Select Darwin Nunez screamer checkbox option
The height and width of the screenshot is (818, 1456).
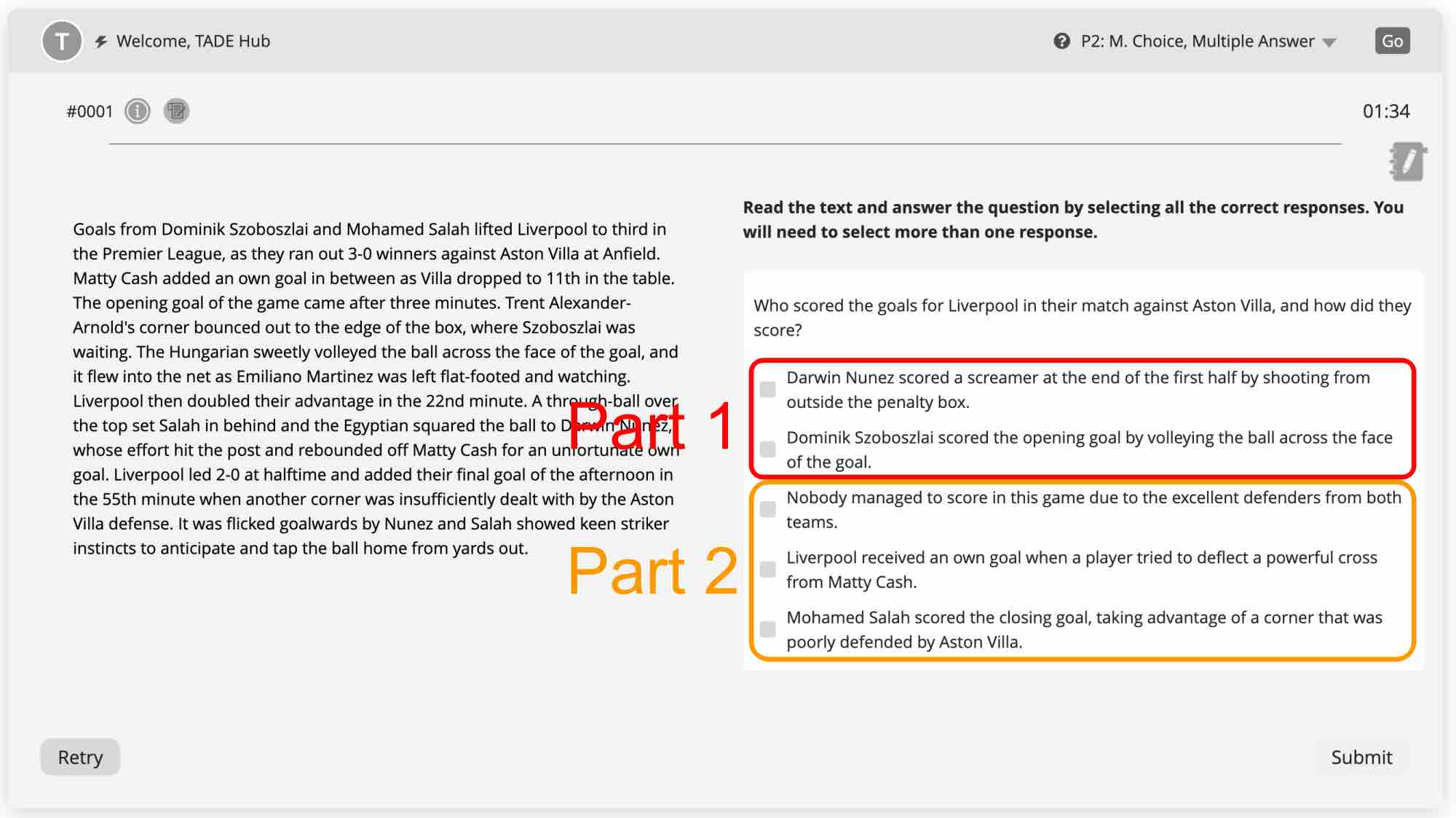coord(768,389)
